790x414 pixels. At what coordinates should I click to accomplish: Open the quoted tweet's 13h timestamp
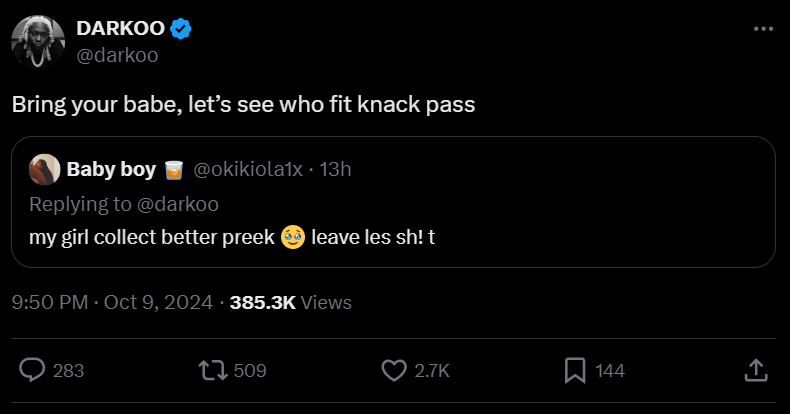[334, 169]
